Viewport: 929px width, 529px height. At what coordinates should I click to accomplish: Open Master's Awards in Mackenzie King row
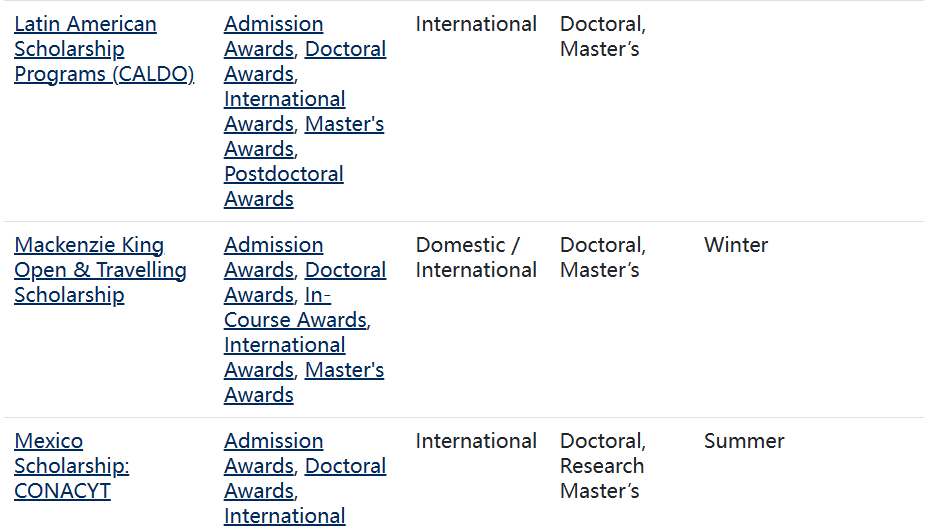tap(344, 370)
